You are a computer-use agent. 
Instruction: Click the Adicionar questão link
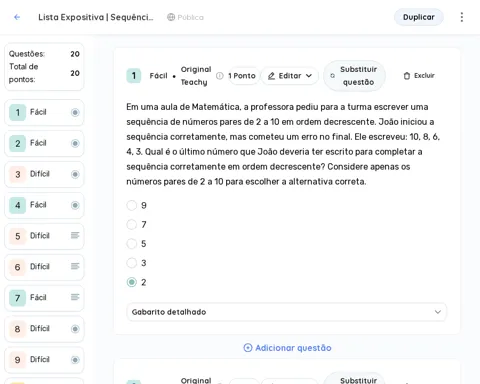point(287,348)
